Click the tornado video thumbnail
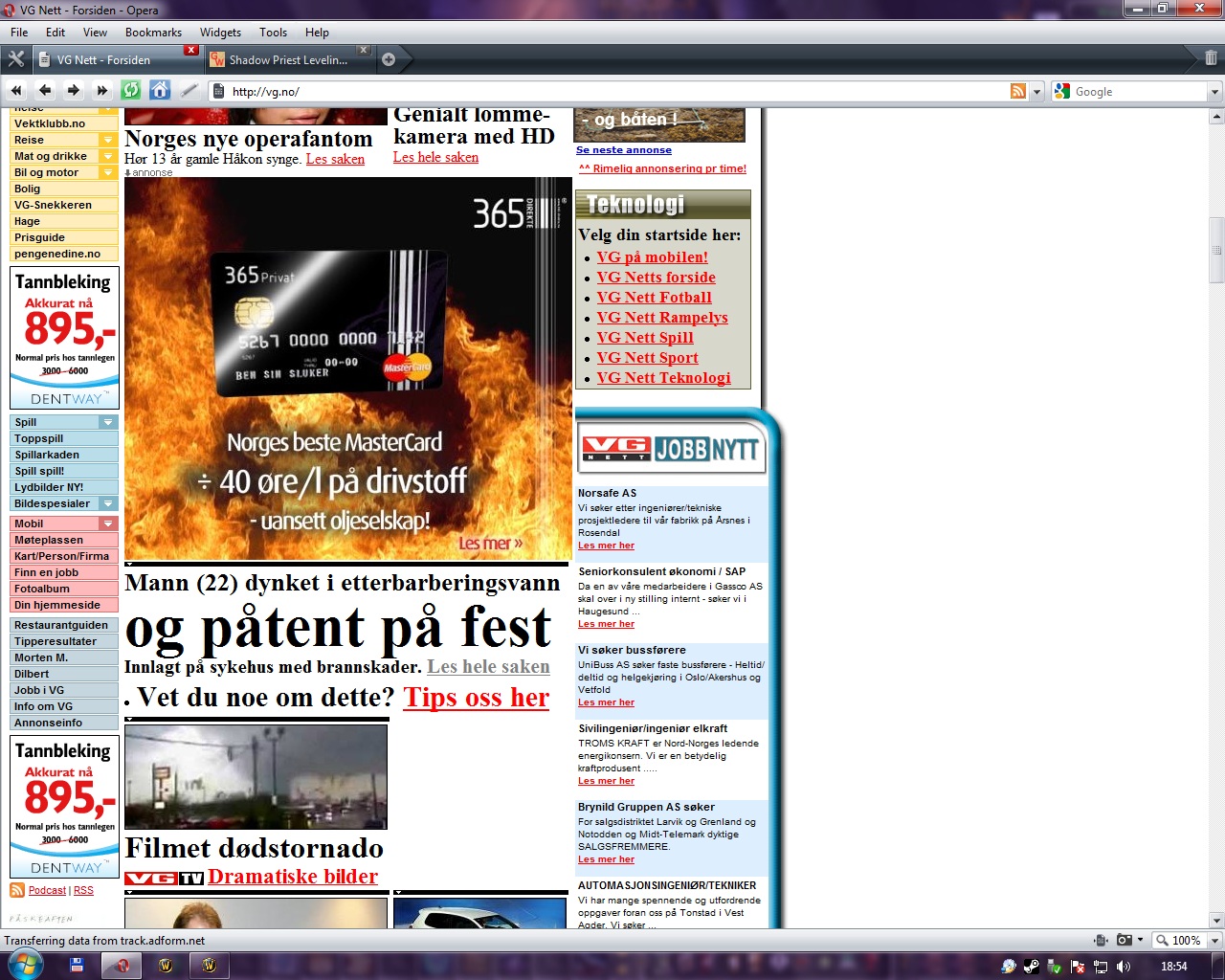The height and width of the screenshot is (980, 1225). coord(256,776)
